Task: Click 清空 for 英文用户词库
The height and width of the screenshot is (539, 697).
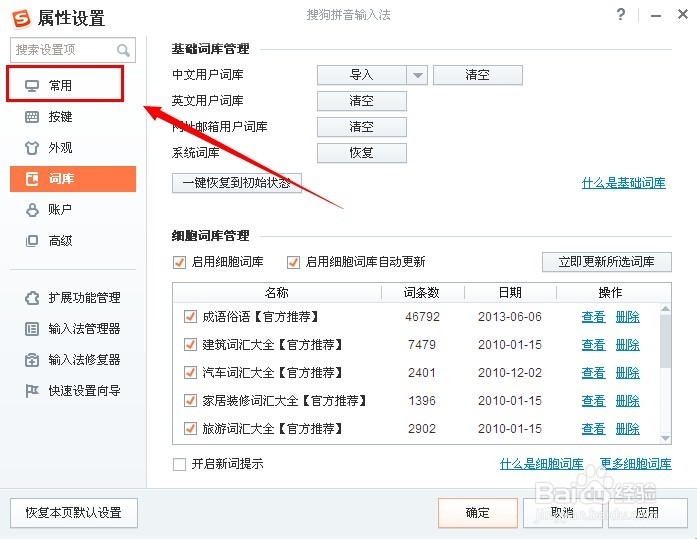Action: 361,101
